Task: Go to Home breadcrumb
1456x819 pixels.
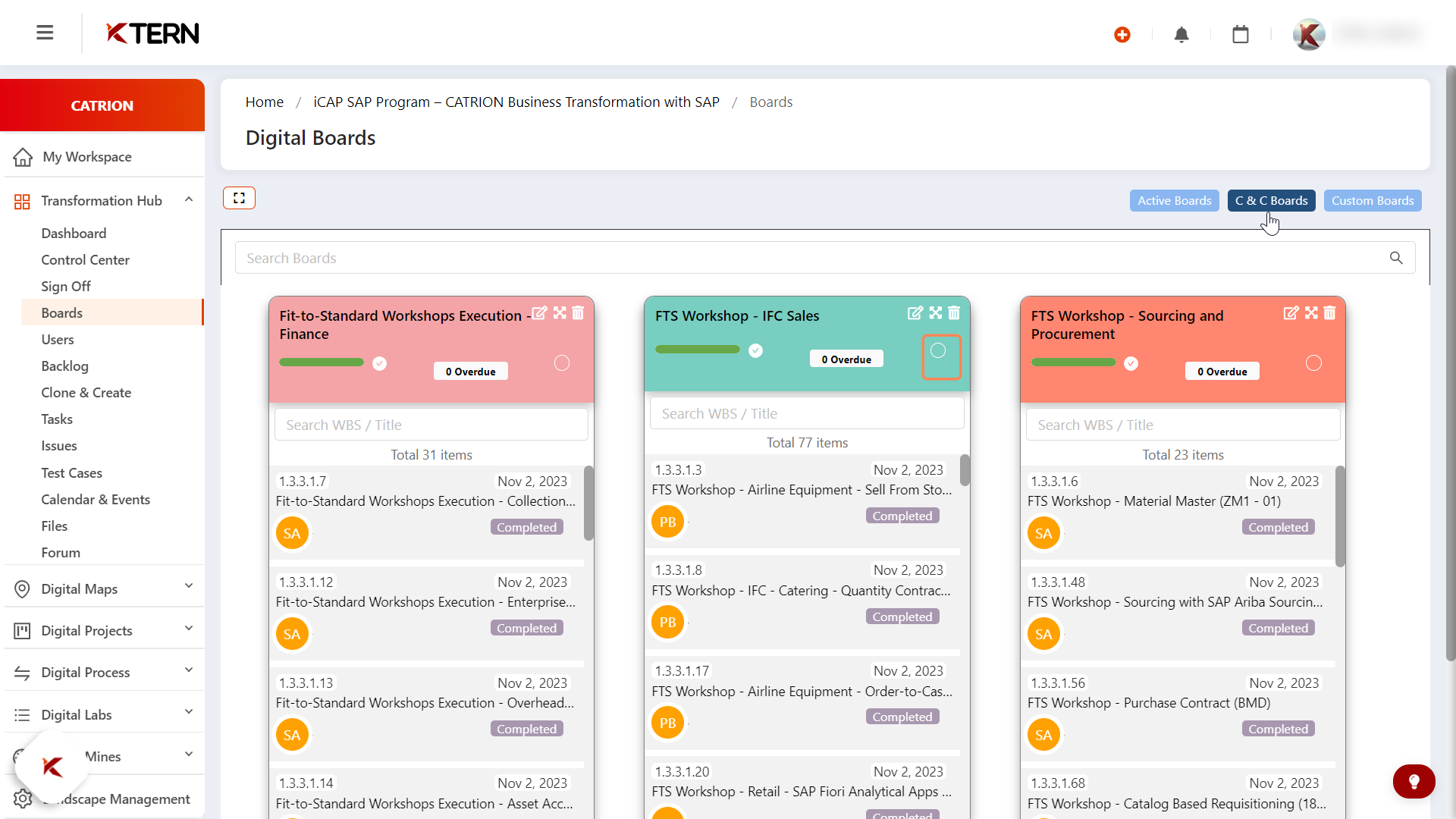Action: coord(264,102)
